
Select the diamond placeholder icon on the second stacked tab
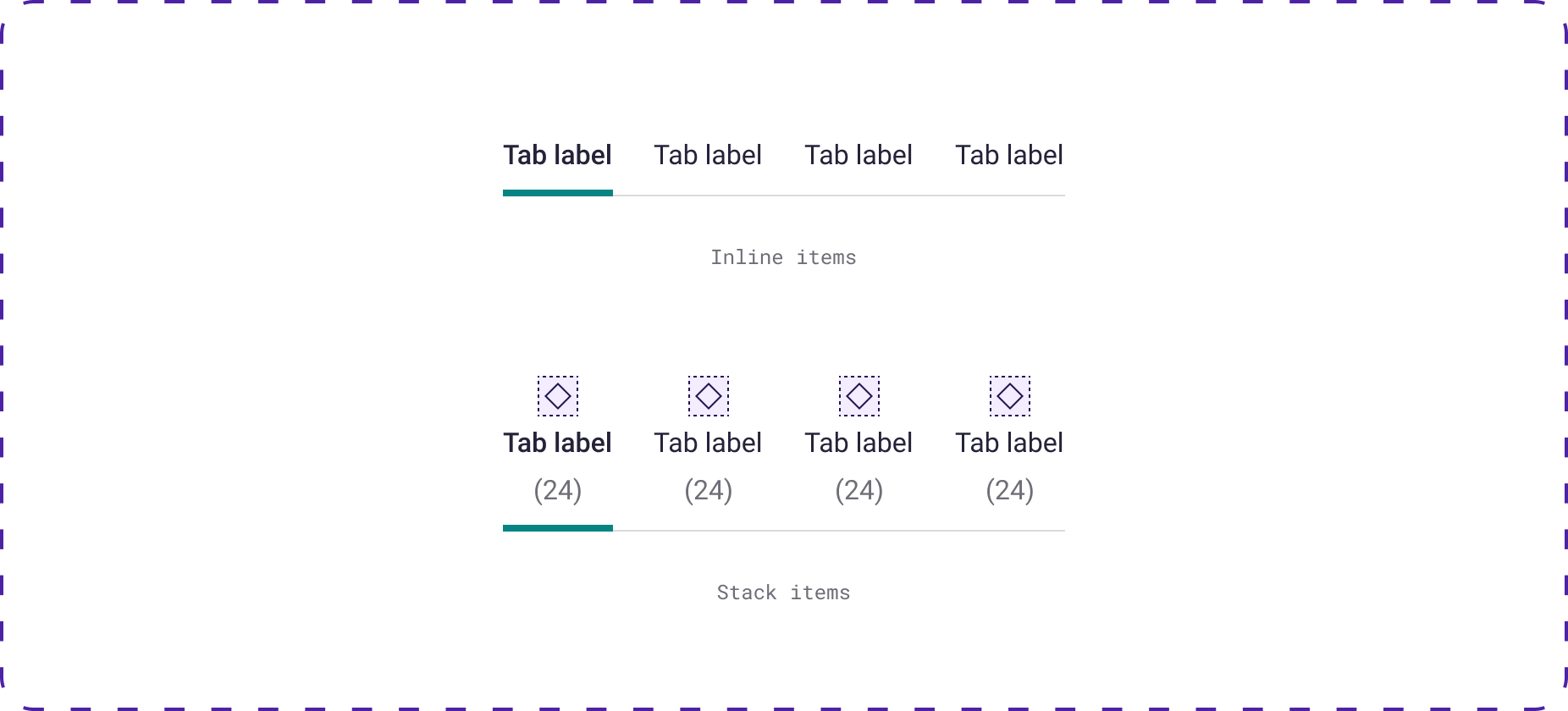click(x=708, y=395)
